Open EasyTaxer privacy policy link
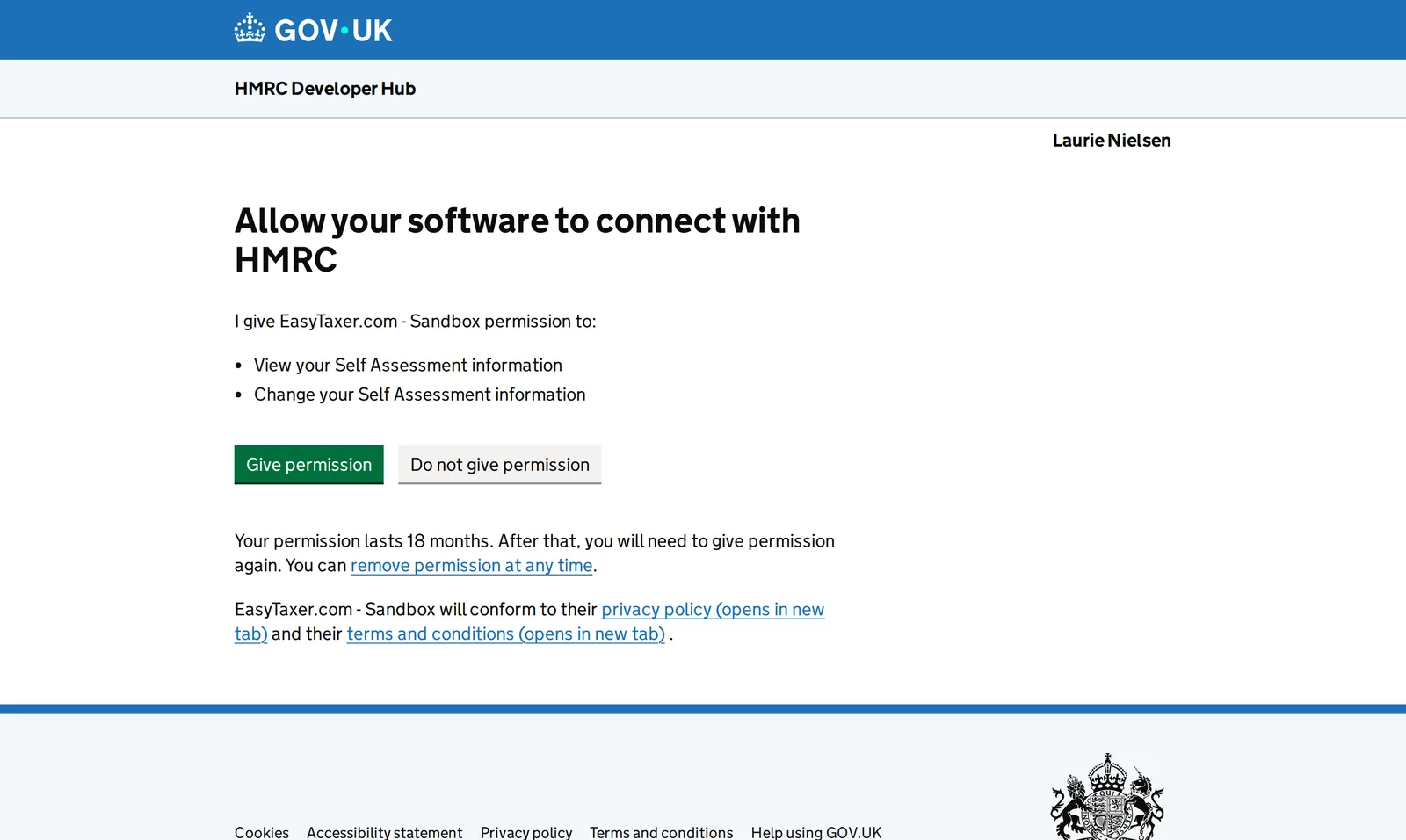The height and width of the screenshot is (840, 1406). pos(713,610)
